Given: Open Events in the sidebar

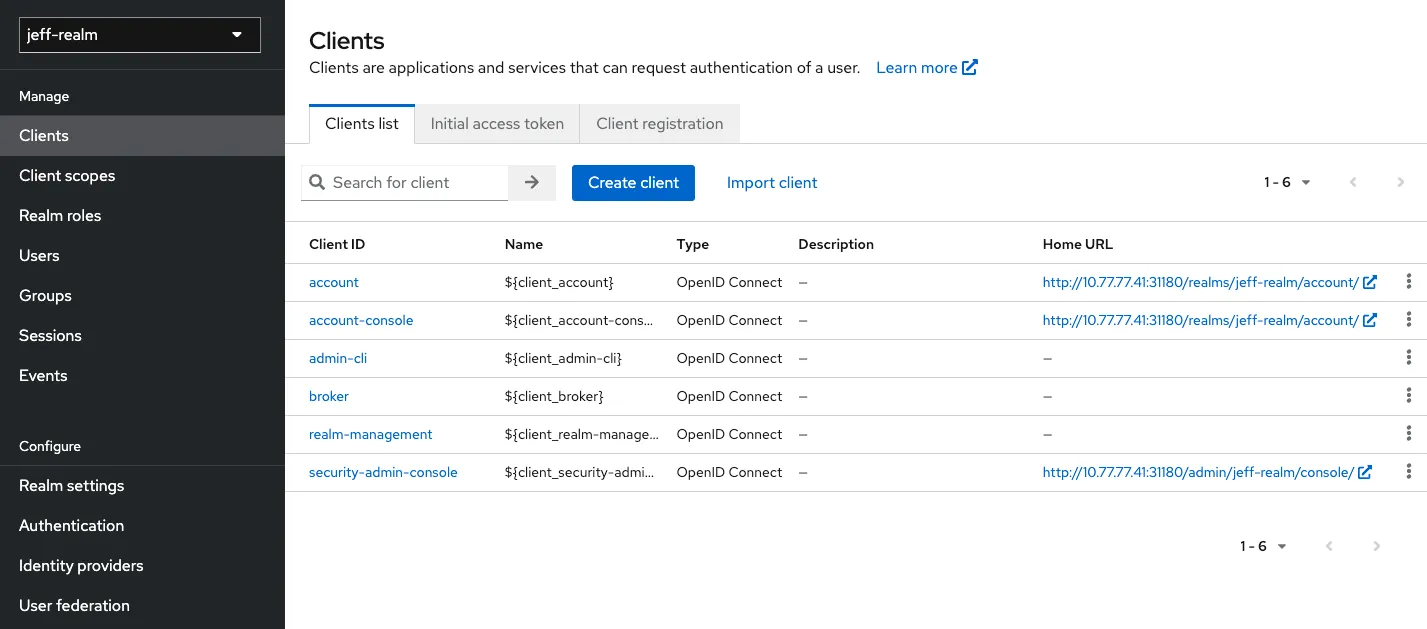Looking at the screenshot, I should tap(142, 375).
